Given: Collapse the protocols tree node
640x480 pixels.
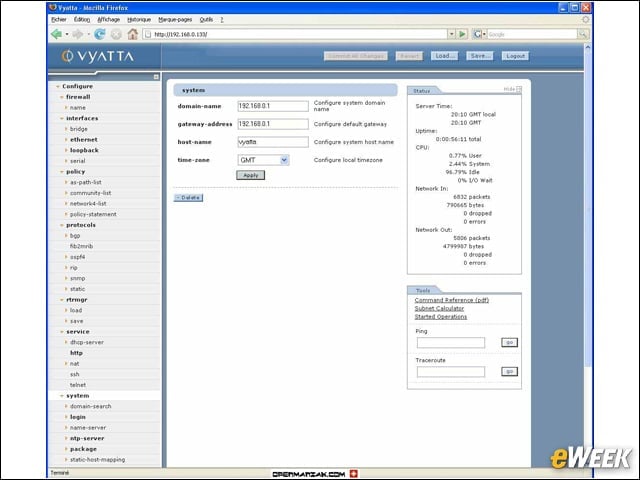Looking at the screenshot, I should click(x=62, y=225).
